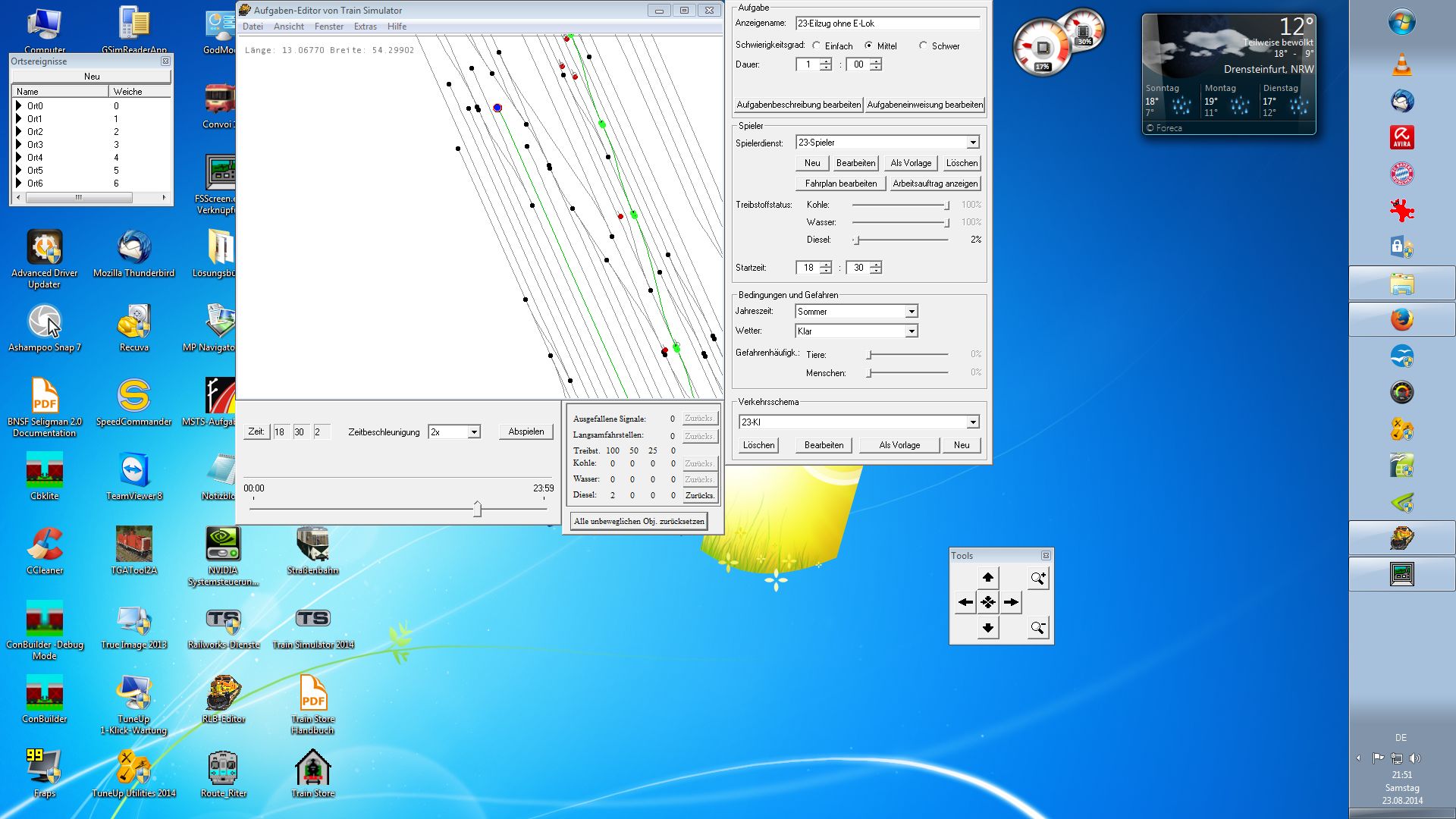Pan map down with Tools arrow
The height and width of the screenshot is (819, 1456).
click(x=987, y=628)
